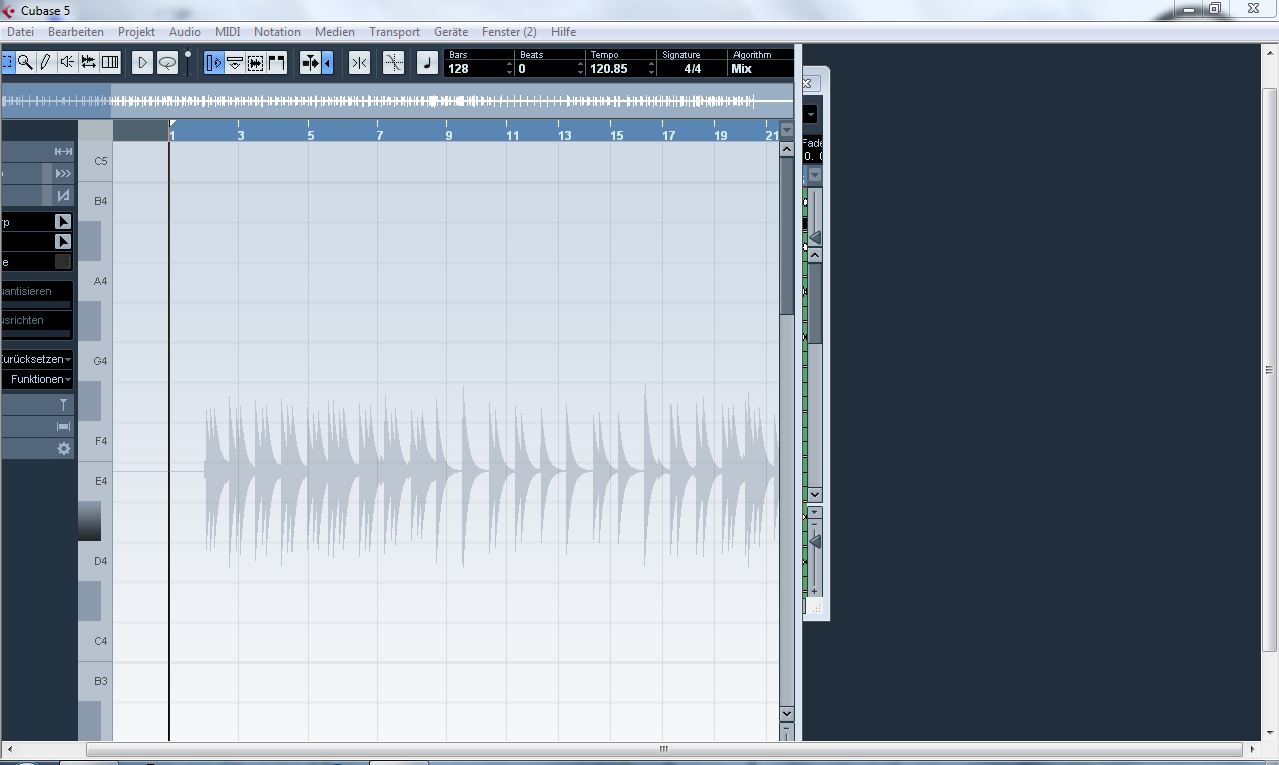Screen dimensions: 1279x765
Task: Open the Fenster (2) menu
Action: (x=509, y=32)
